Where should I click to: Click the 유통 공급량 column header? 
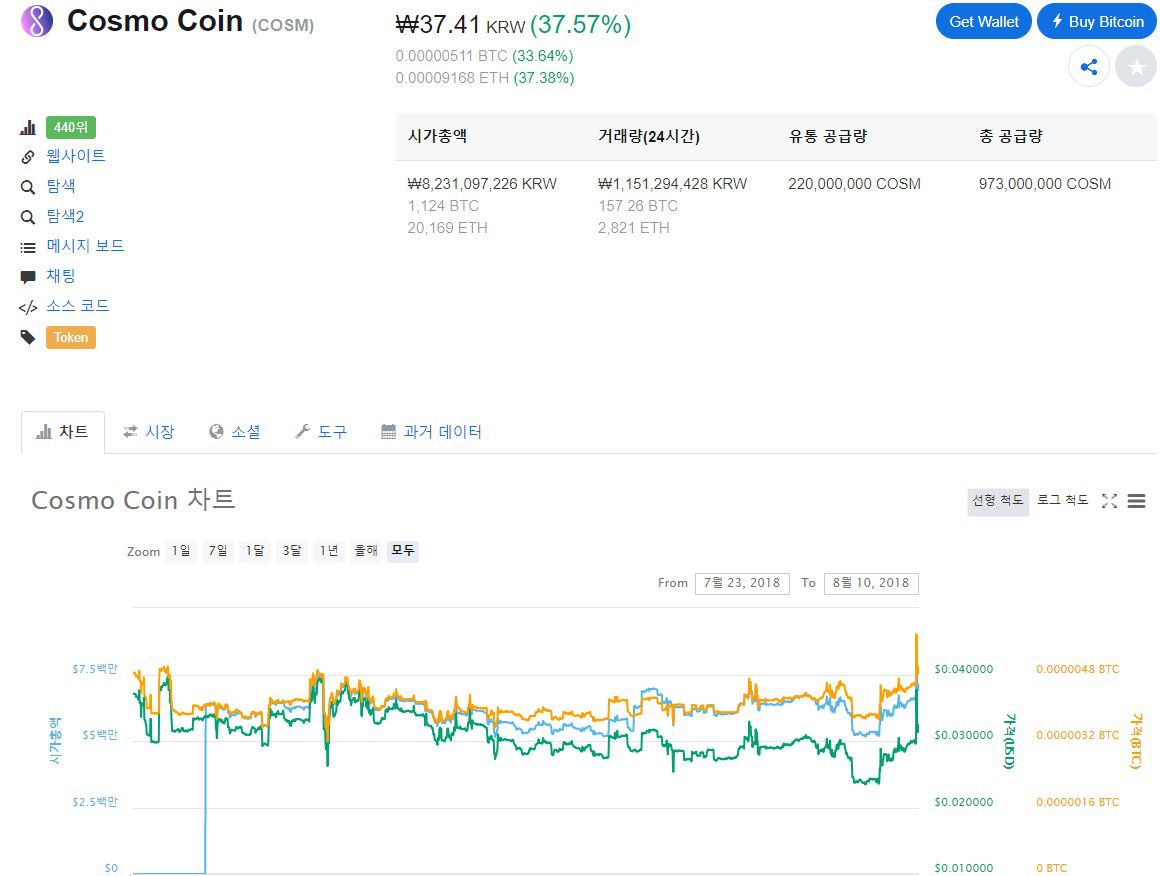[828, 136]
